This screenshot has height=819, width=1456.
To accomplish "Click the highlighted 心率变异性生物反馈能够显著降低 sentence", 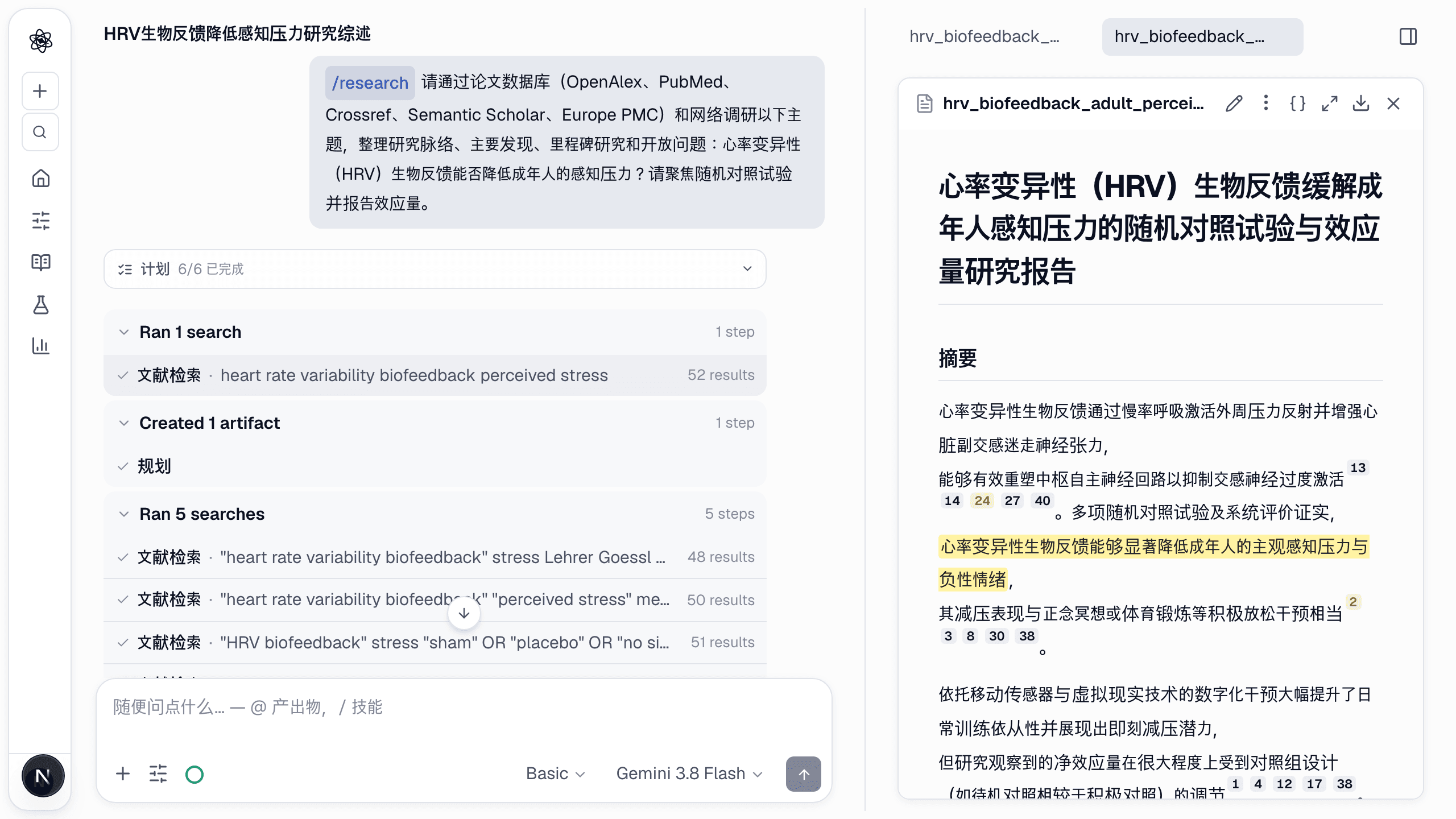I will point(1153,547).
